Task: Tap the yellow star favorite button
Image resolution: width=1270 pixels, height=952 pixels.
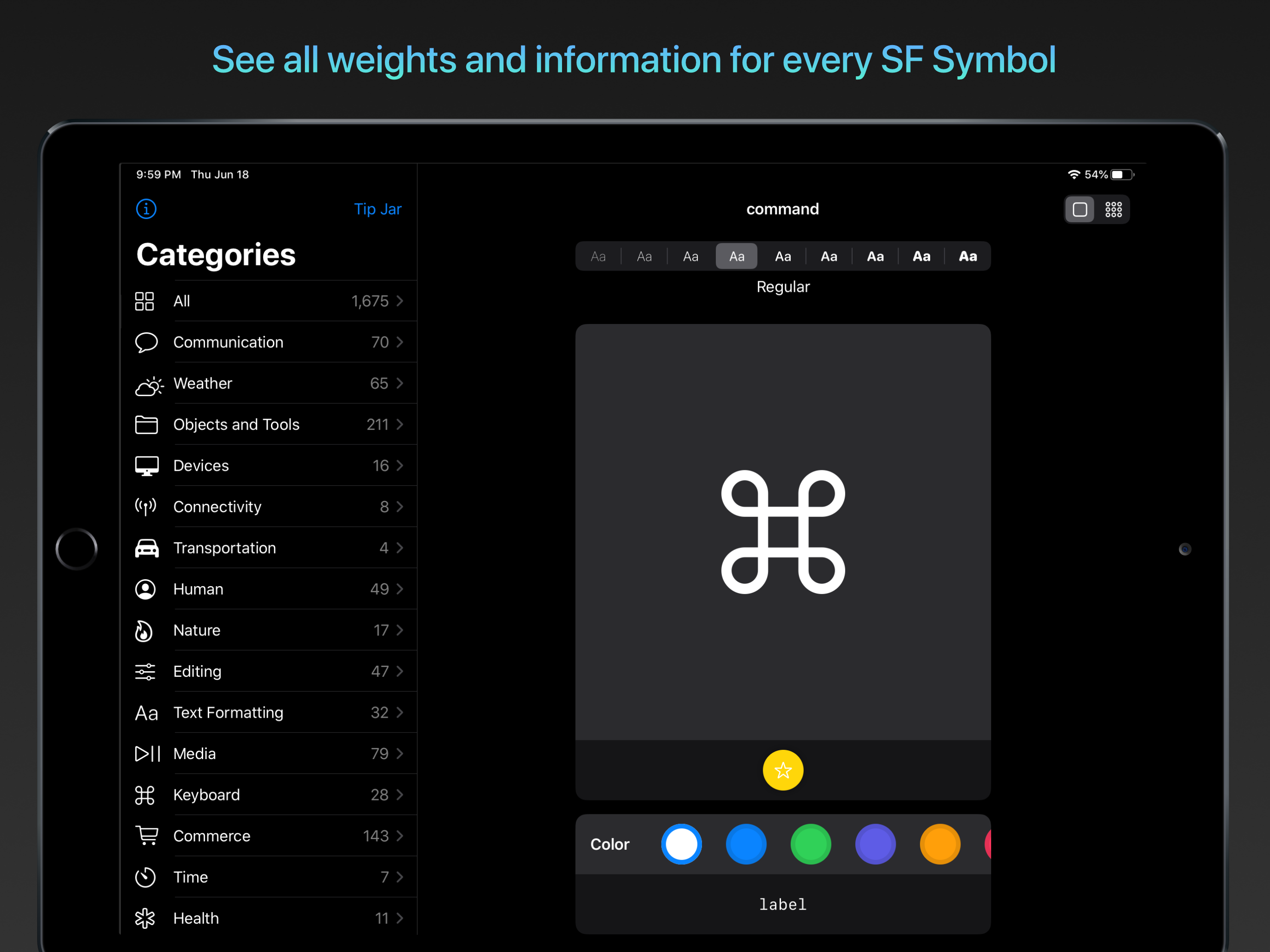Action: coord(782,770)
